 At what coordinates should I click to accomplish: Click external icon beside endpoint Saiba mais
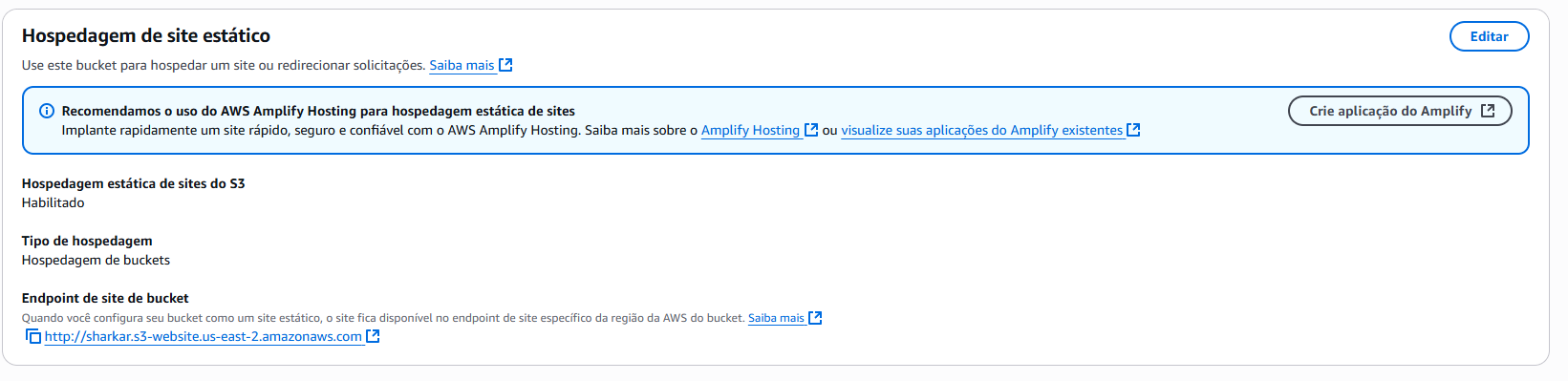tap(815, 318)
